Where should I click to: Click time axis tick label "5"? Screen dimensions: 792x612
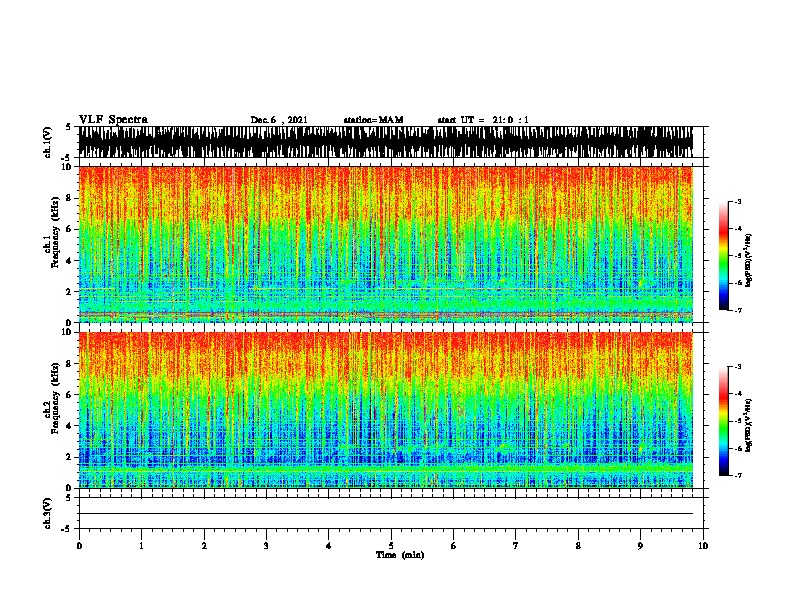[391, 546]
